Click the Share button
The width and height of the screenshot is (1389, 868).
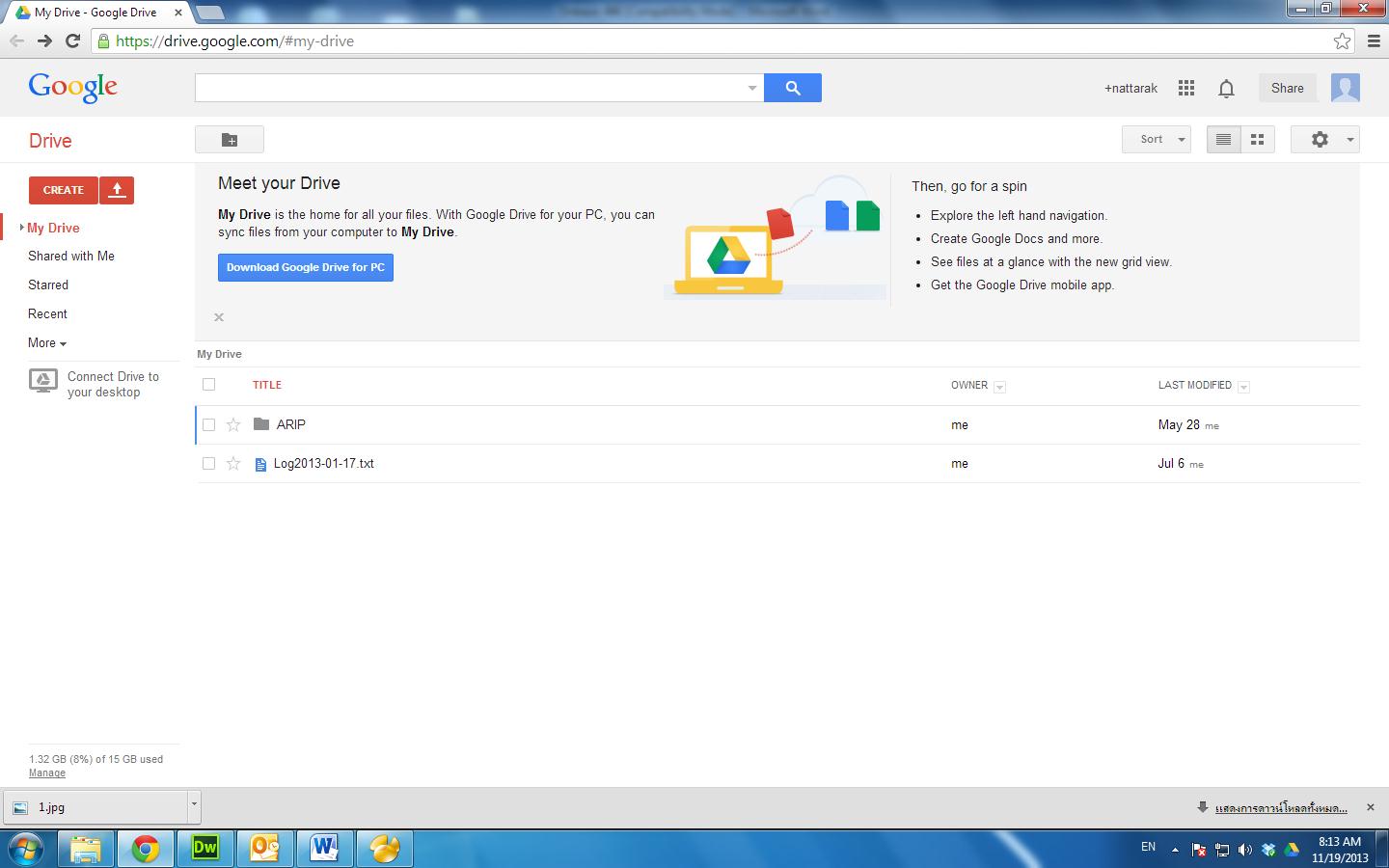pyautogui.click(x=1288, y=88)
